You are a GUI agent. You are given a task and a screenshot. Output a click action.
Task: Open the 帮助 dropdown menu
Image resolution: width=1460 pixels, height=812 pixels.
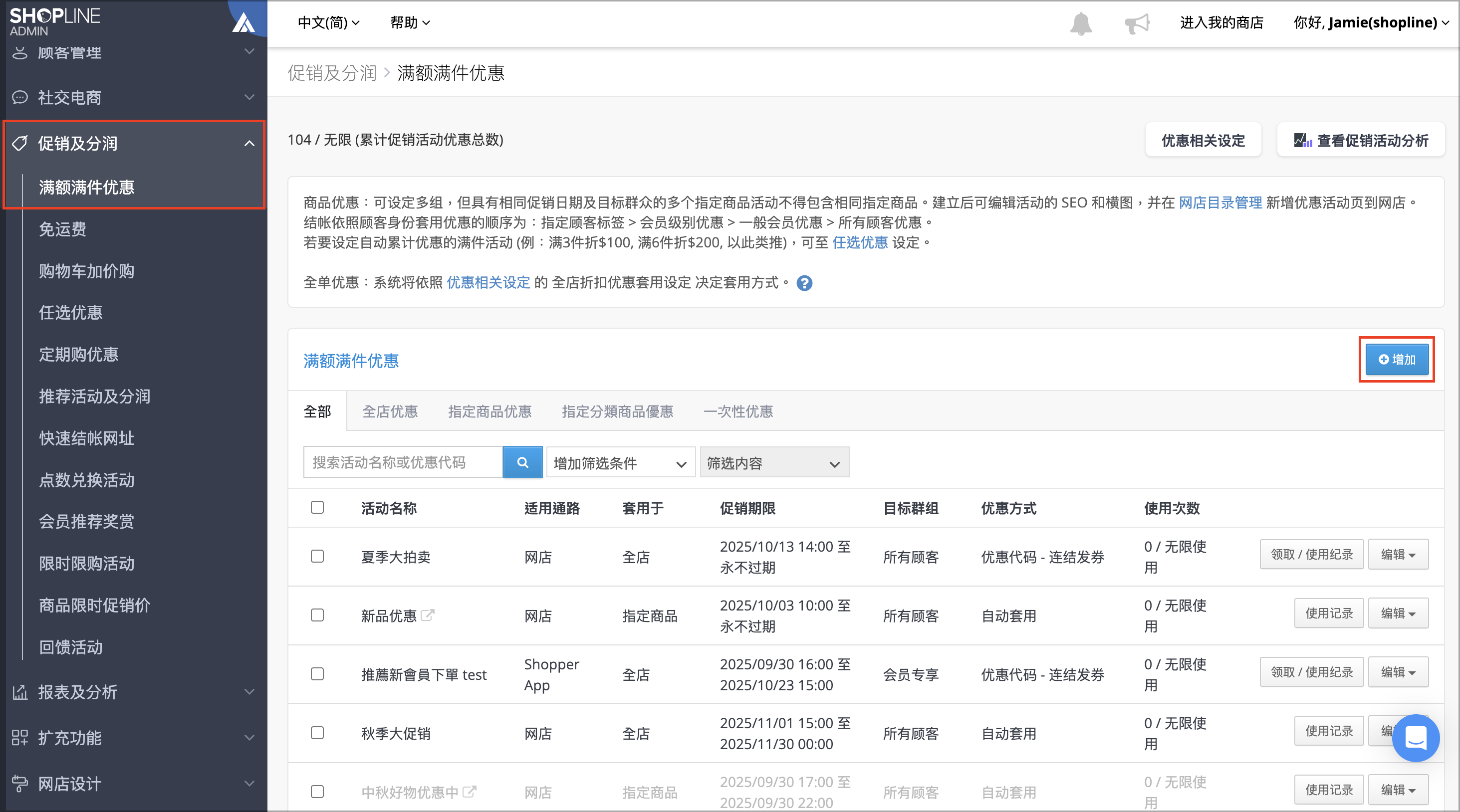410,22
